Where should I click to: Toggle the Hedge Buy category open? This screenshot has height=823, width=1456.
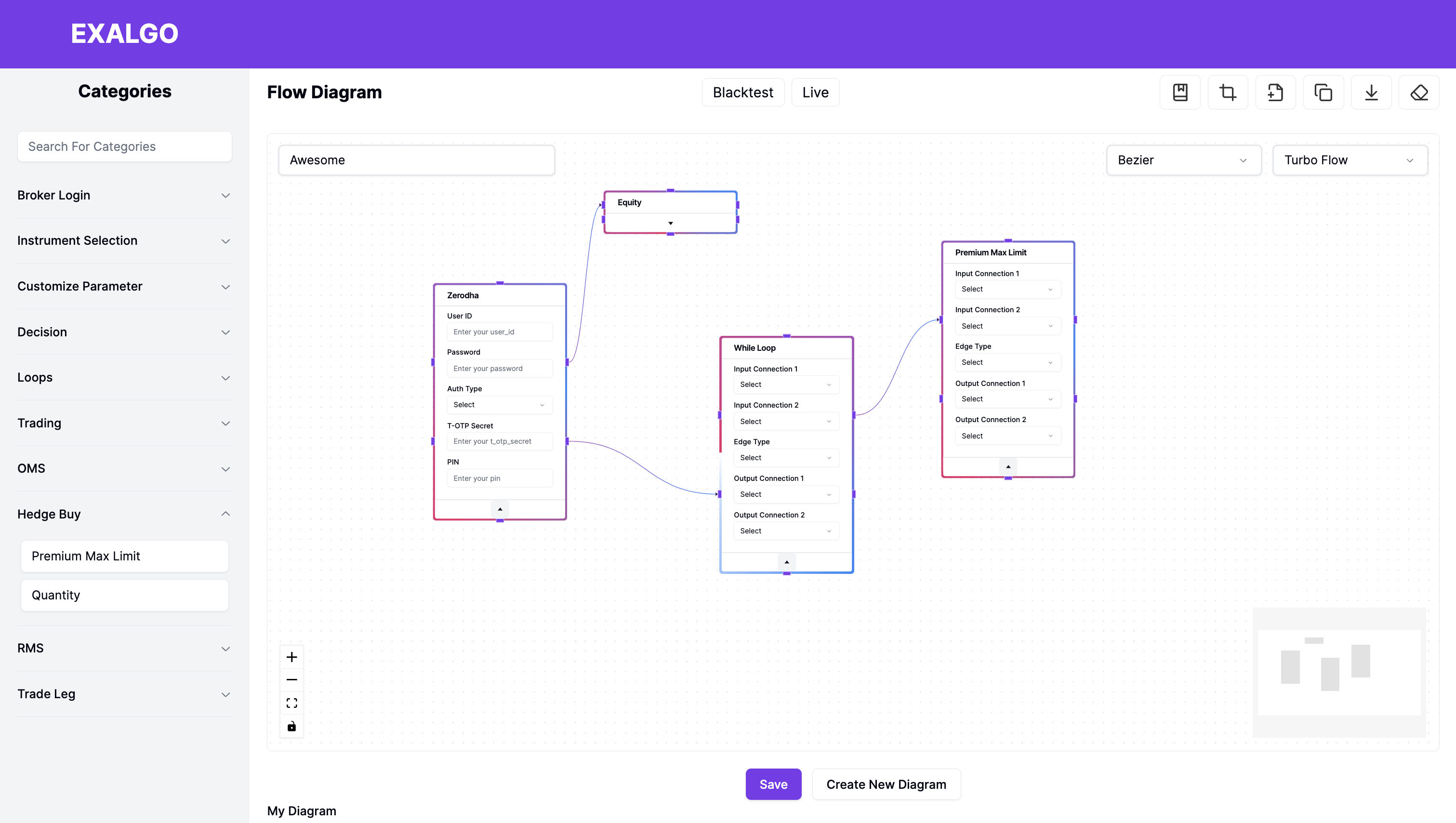point(124,514)
